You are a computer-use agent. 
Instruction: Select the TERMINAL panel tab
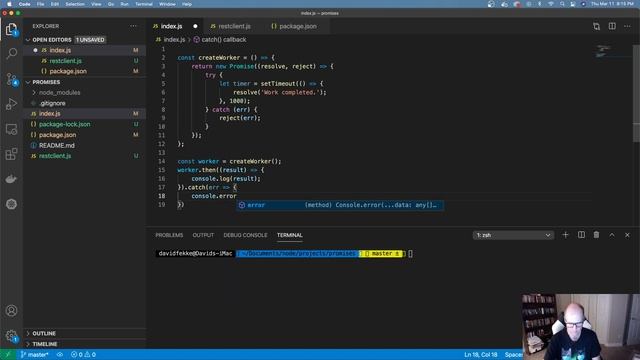pos(289,235)
